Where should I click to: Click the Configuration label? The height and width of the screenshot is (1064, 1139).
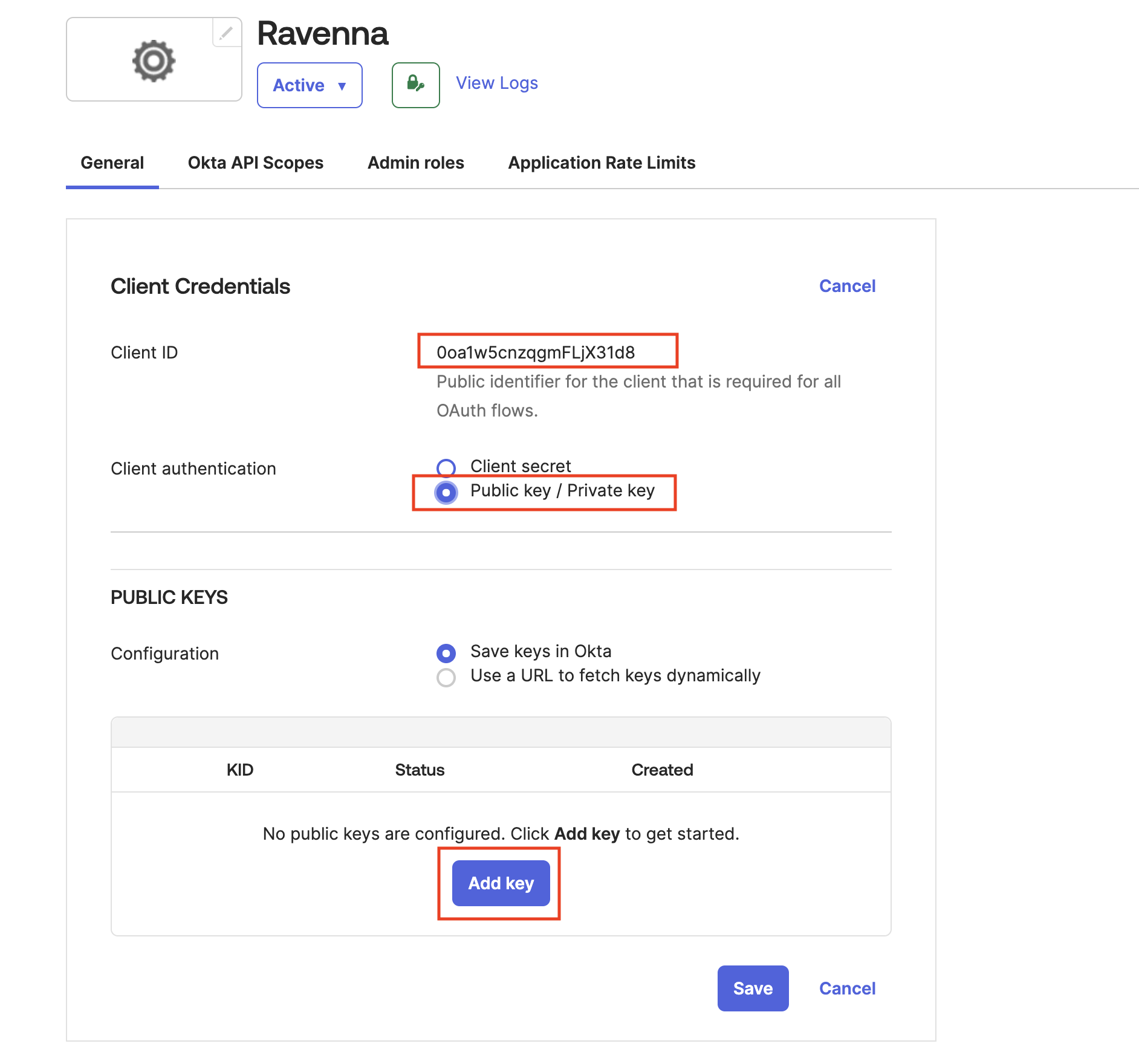[x=164, y=654]
